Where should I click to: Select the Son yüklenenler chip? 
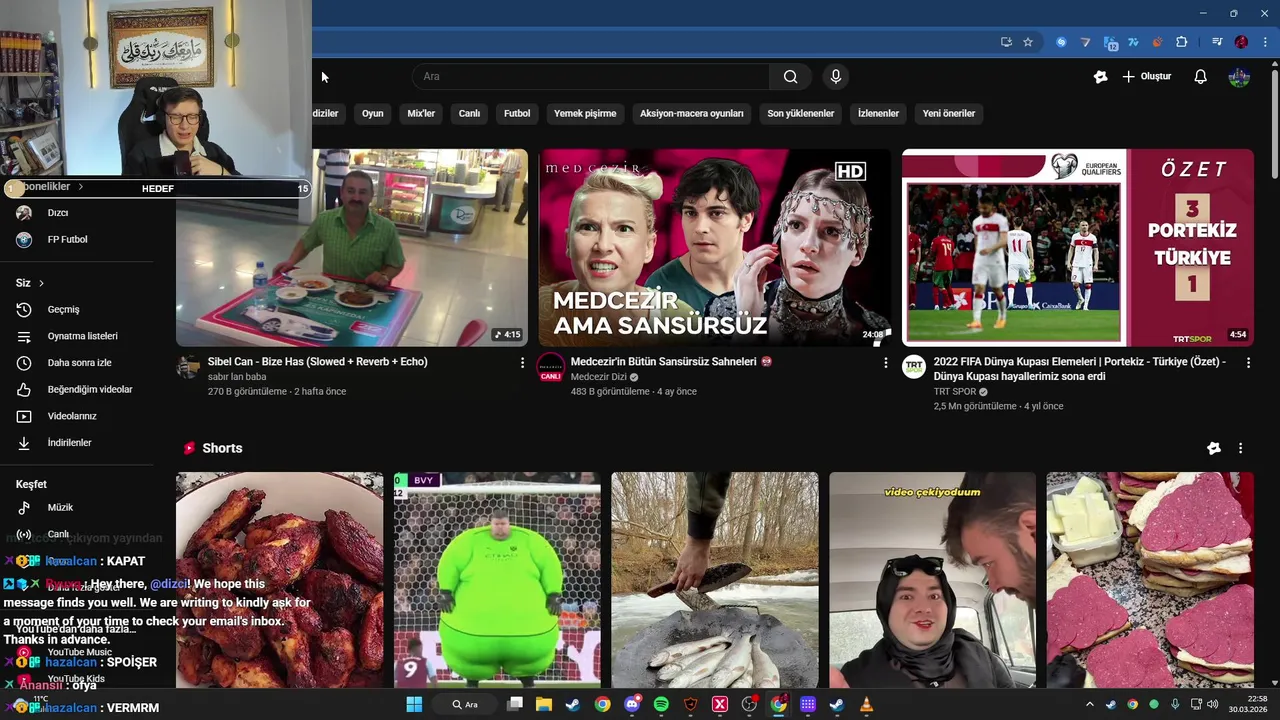[x=801, y=114]
